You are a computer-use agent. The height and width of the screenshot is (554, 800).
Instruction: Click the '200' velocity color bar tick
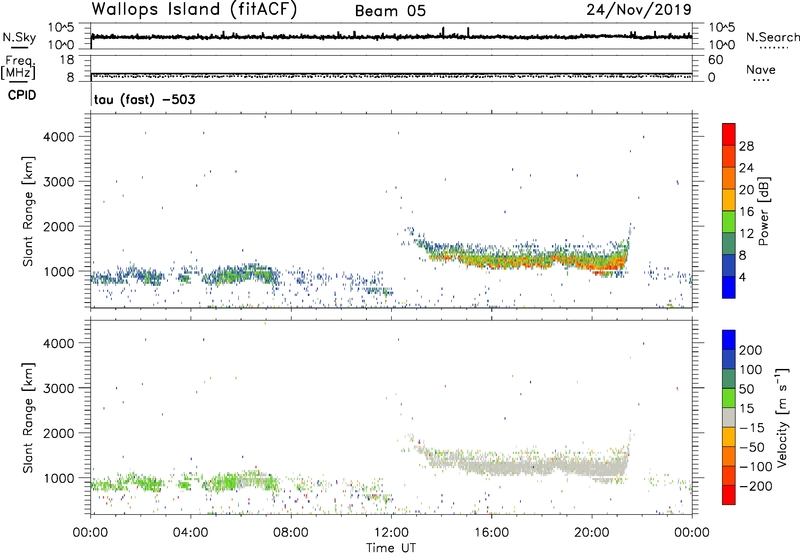[751, 350]
